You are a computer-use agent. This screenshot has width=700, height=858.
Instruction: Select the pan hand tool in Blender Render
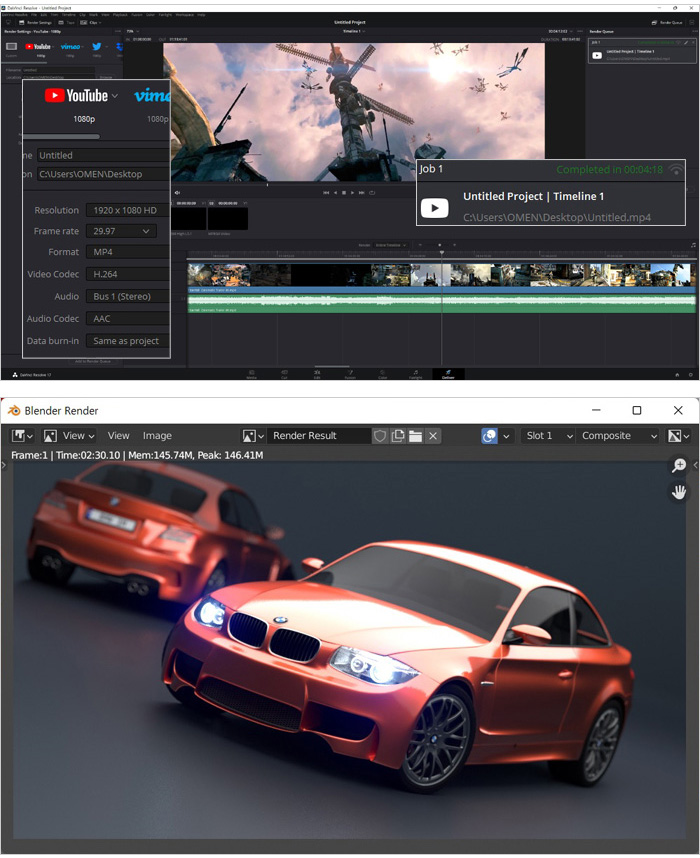coord(679,491)
